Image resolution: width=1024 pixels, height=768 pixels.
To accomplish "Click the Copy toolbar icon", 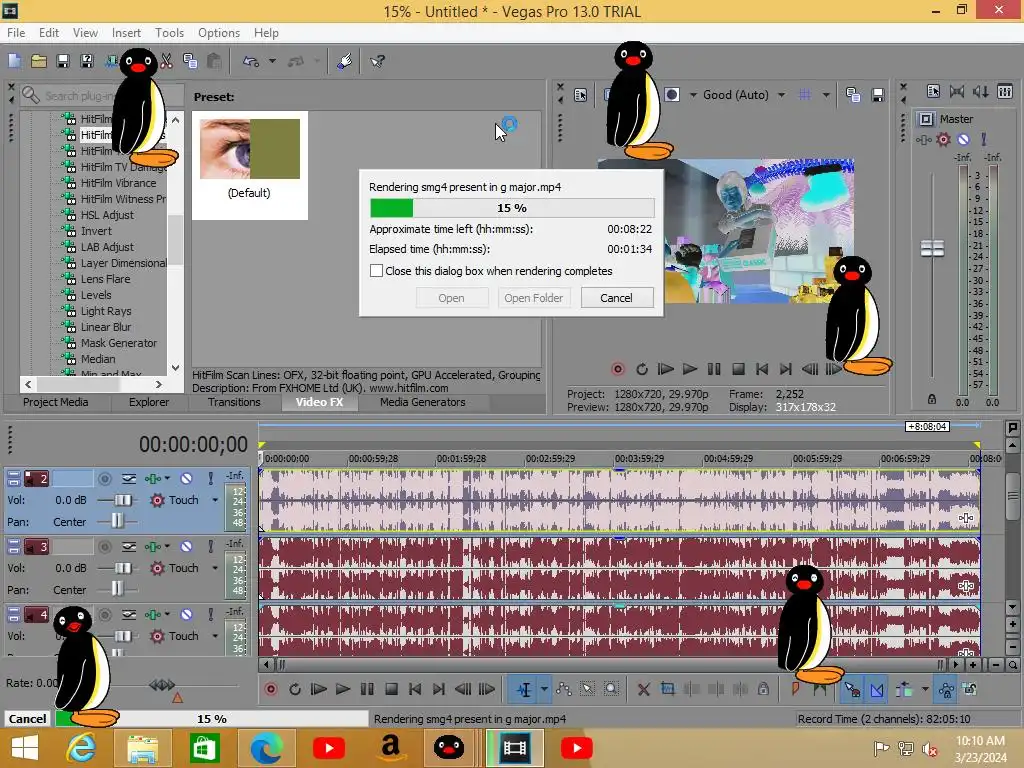I will coord(190,61).
